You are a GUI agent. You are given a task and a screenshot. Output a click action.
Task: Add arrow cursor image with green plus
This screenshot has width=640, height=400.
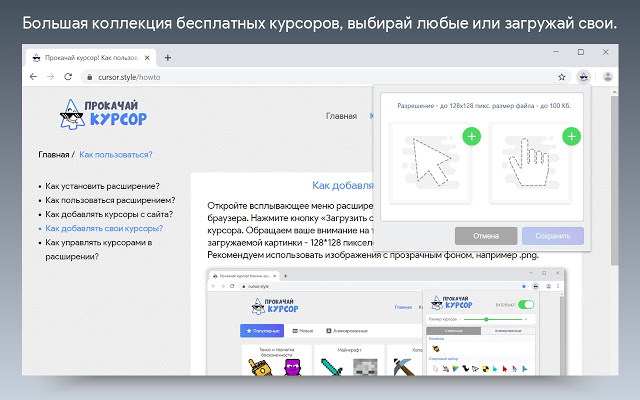click(471, 136)
